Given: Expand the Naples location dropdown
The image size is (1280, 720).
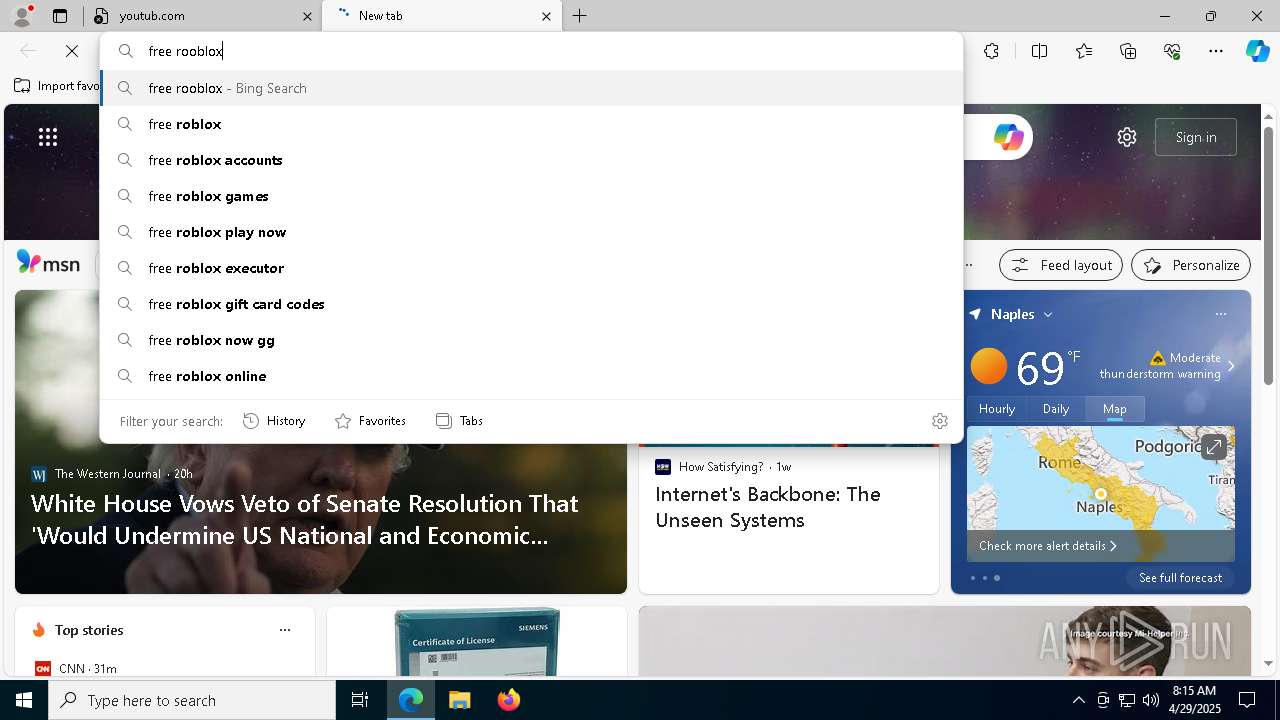Looking at the screenshot, I should [1048, 314].
